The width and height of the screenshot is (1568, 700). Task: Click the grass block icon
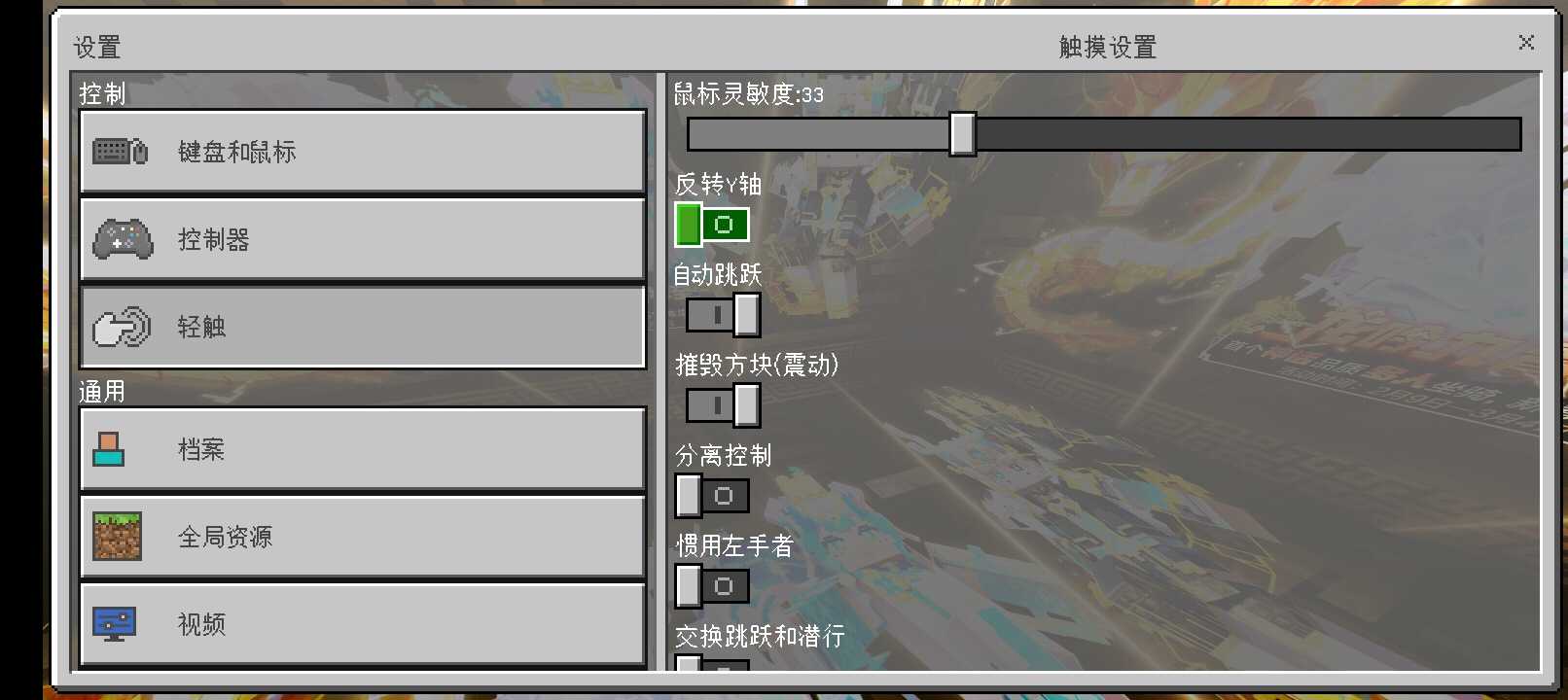pos(118,537)
